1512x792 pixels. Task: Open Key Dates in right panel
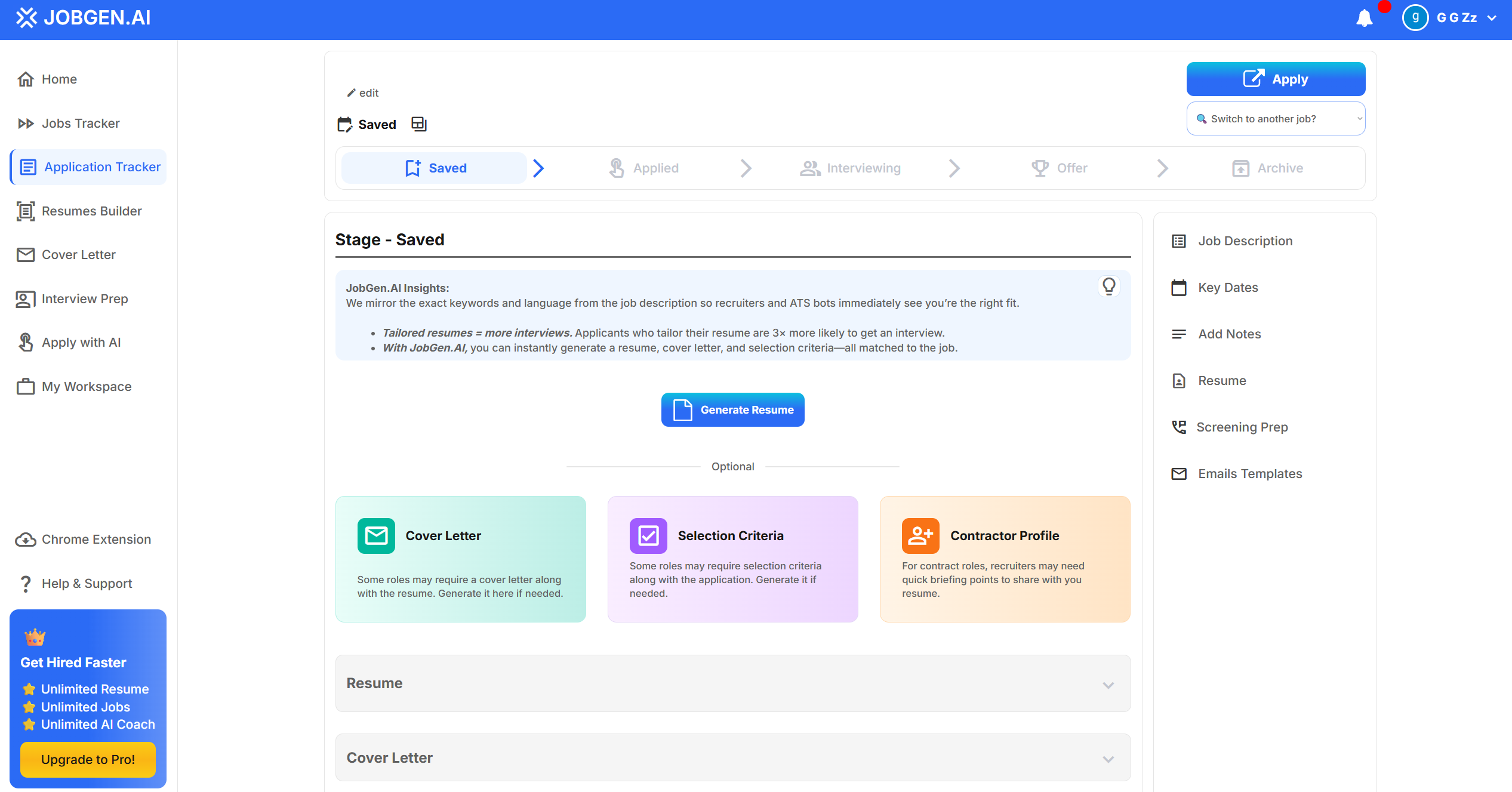(1215, 288)
